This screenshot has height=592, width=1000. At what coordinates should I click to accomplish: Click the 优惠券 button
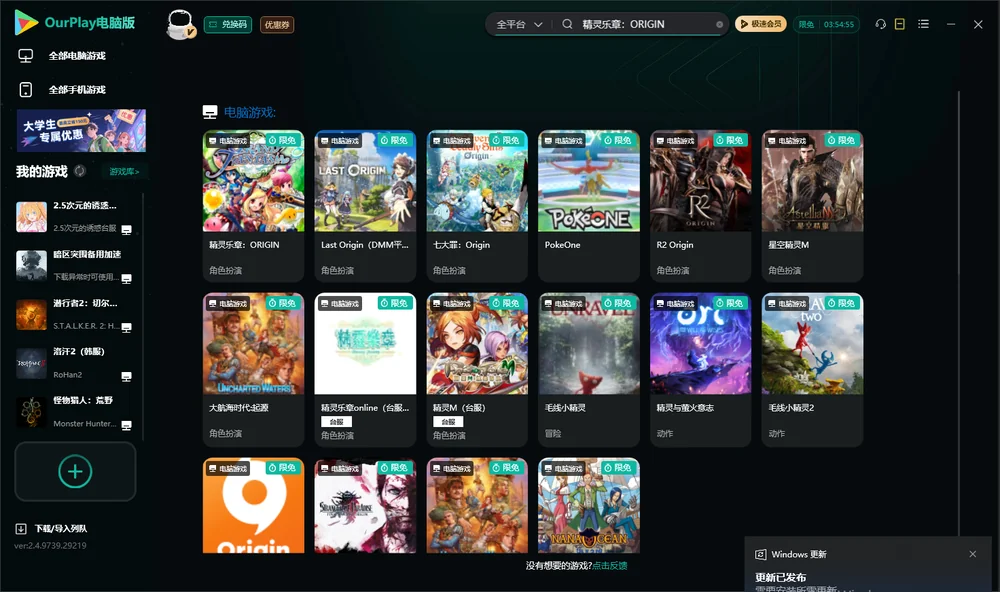click(277, 25)
